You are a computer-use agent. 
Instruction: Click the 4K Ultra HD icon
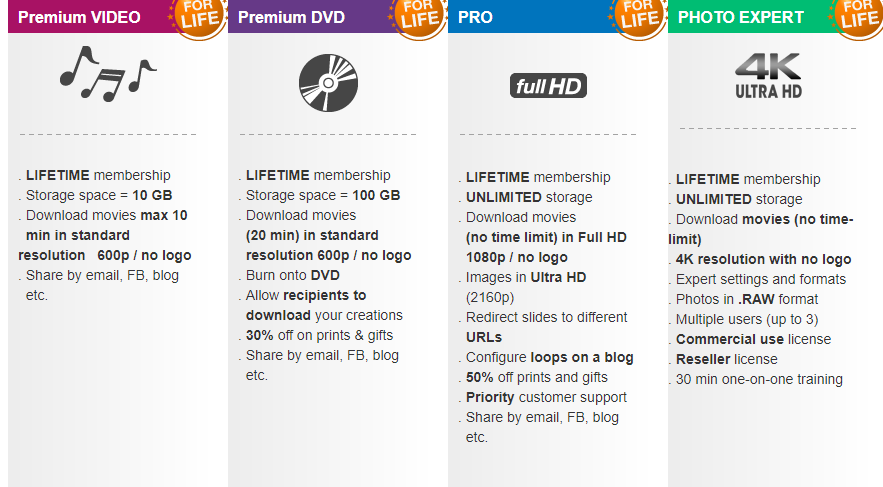[768, 75]
